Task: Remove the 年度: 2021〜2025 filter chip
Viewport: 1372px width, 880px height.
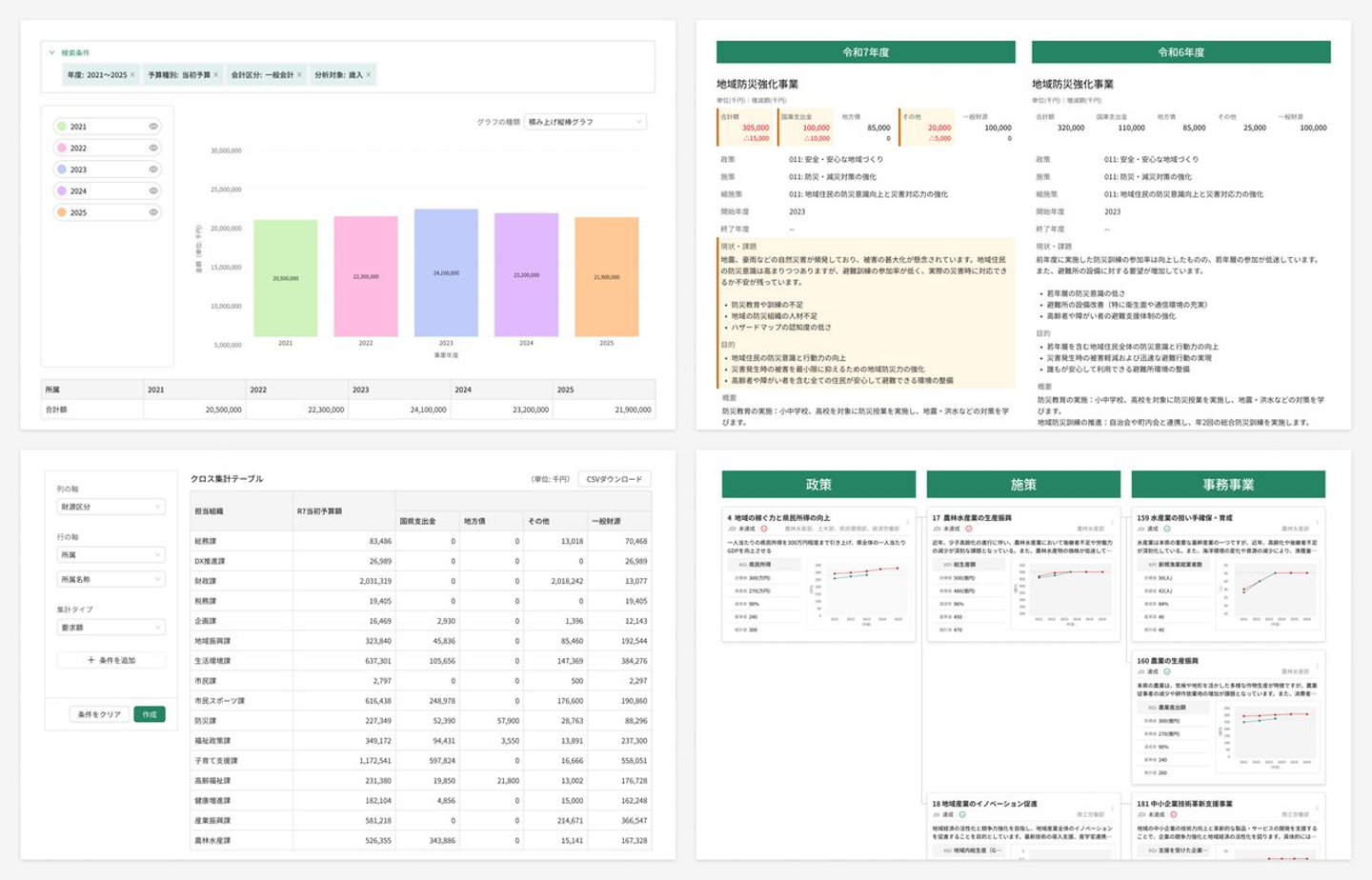Action: (x=132, y=74)
